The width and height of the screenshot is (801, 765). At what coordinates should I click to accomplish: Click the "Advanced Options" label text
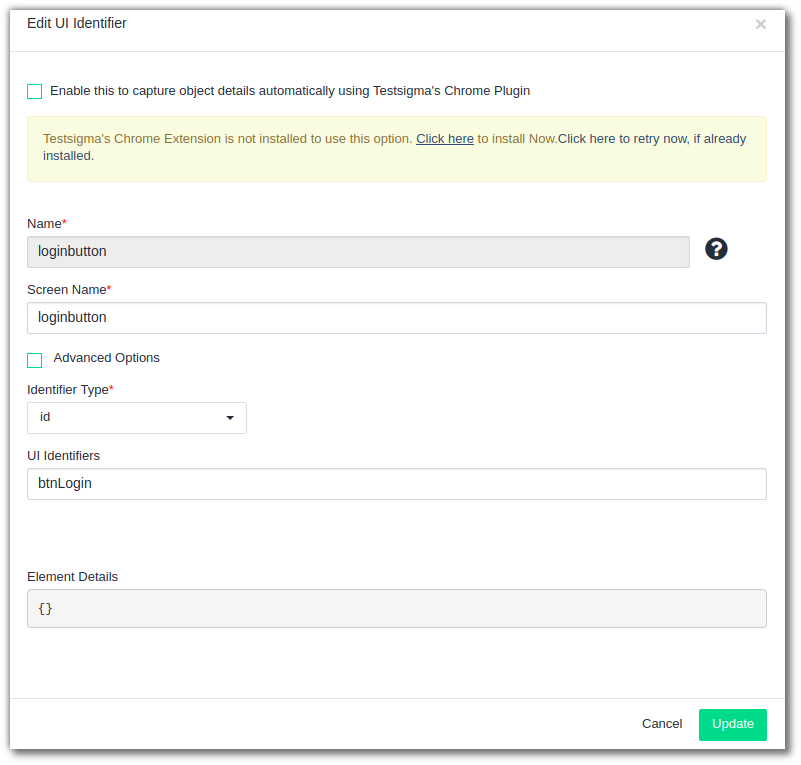point(106,358)
